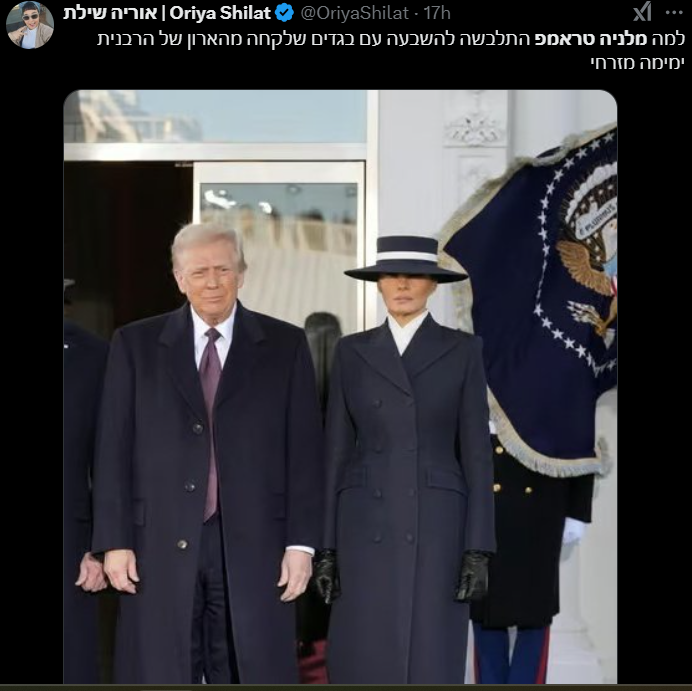Open the 17h timestamp link
Screen dimensions: 692x691
coord(437,13)
